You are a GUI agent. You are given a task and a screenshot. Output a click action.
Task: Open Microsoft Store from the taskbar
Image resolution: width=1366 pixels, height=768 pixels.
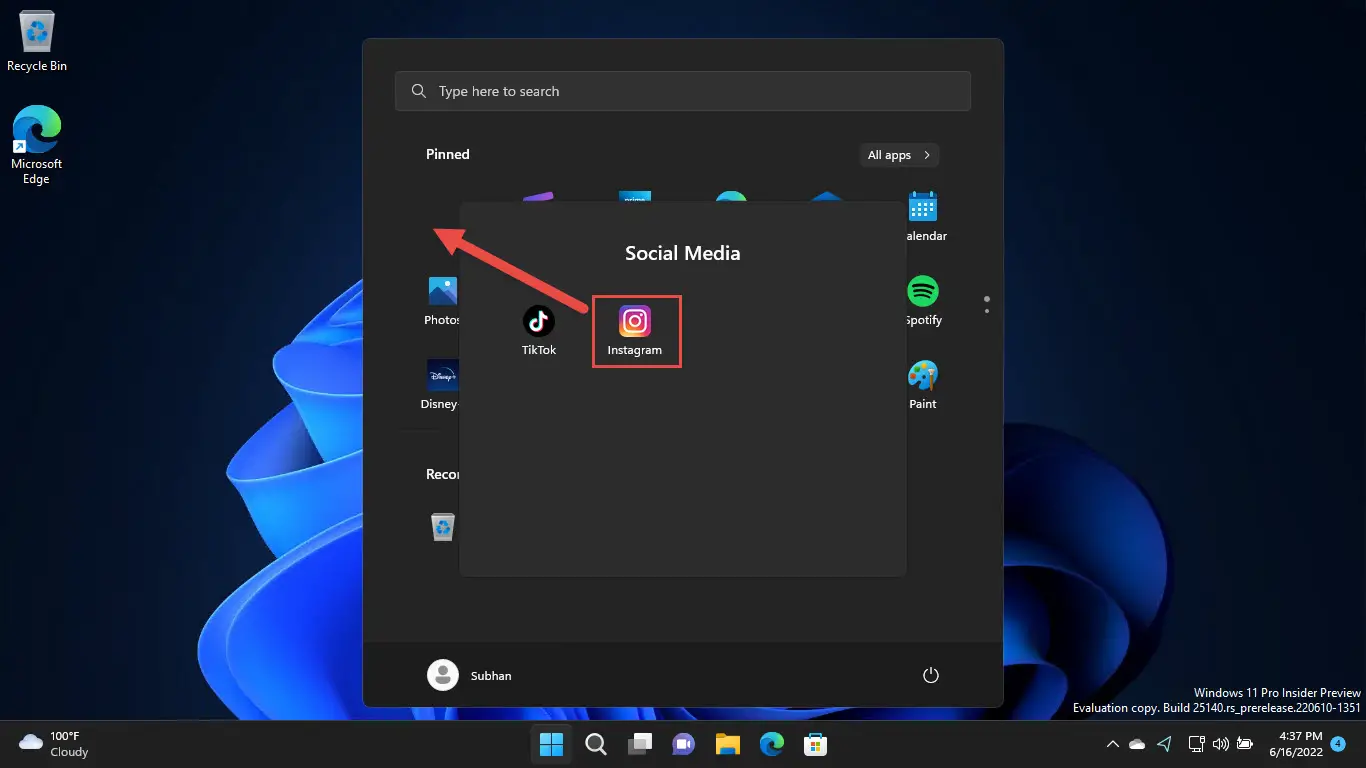coord(815,744)
